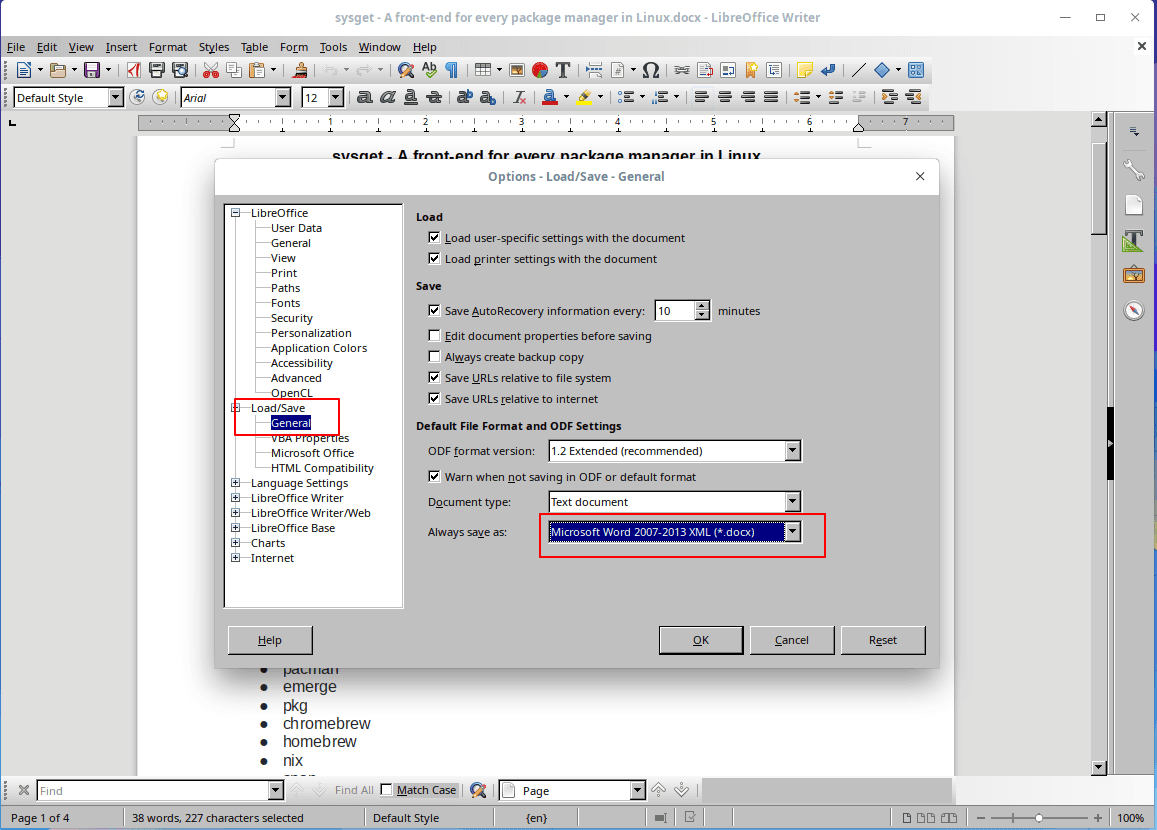Open the Insert Special Character dialog

point(651,70)
